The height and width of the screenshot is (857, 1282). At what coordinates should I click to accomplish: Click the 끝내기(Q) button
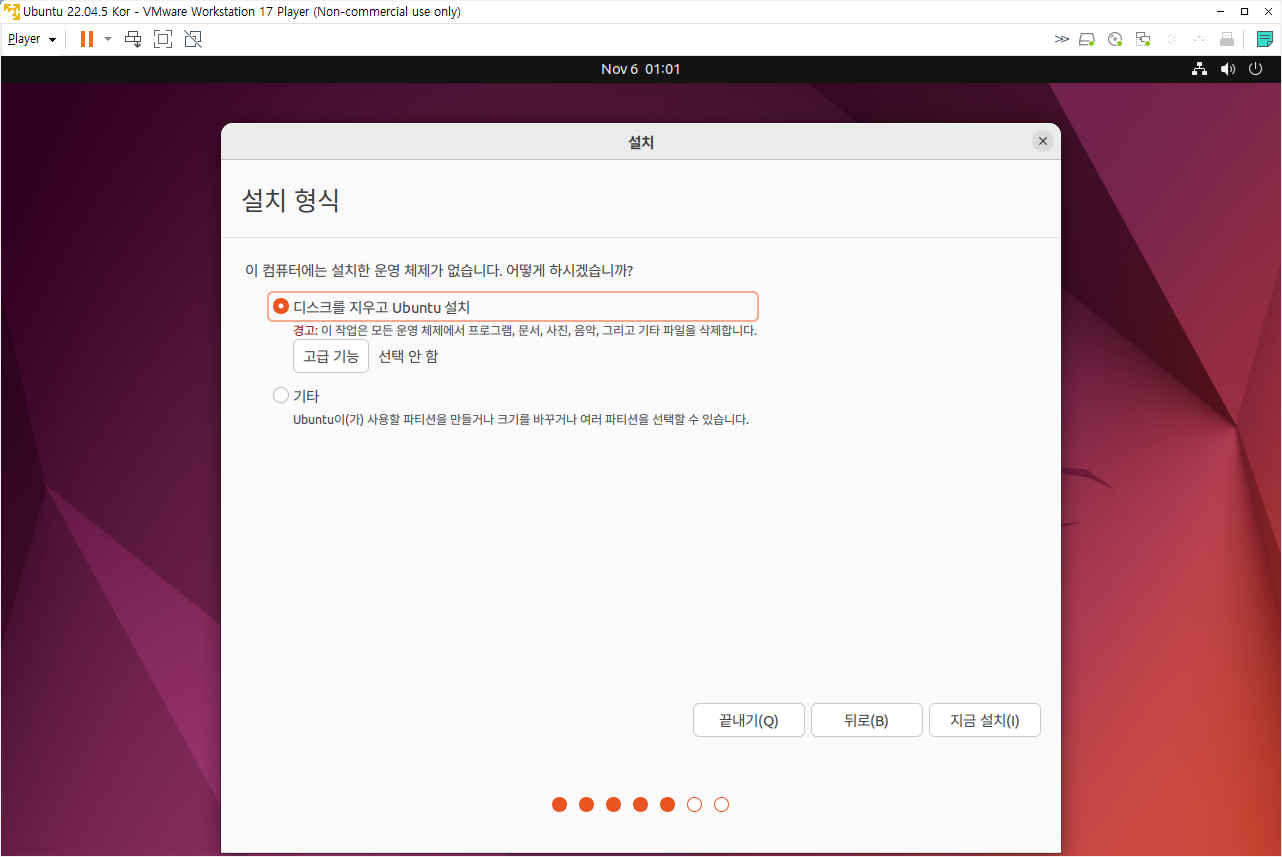(x=749, y=720)
